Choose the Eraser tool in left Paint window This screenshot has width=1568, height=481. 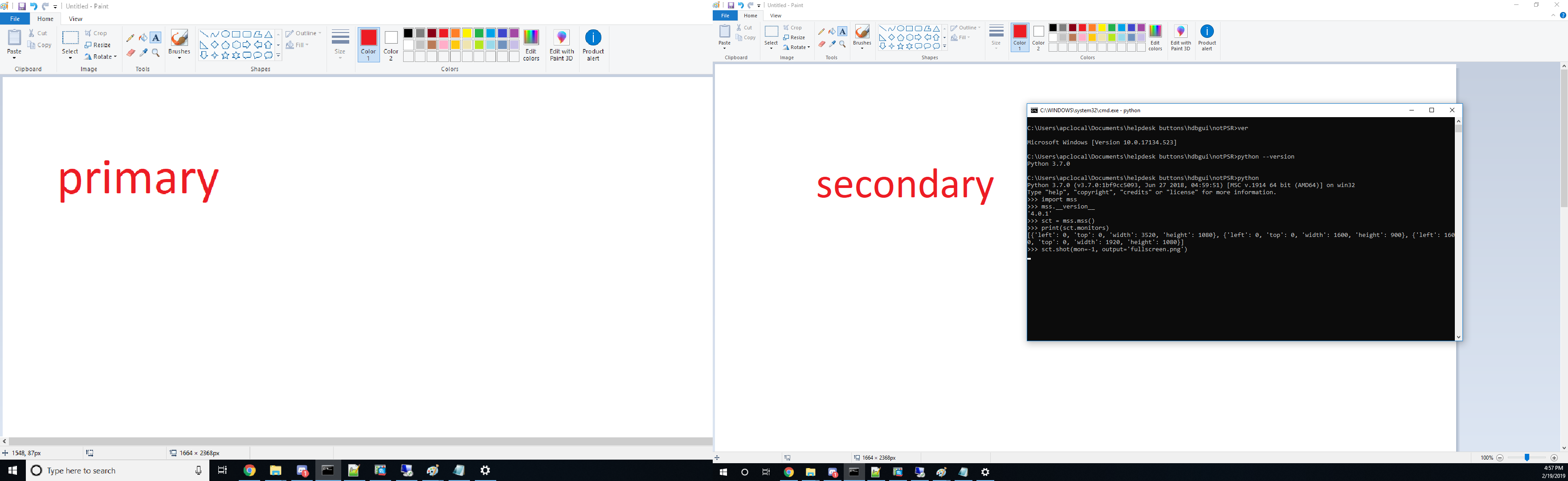click(130, 53)
